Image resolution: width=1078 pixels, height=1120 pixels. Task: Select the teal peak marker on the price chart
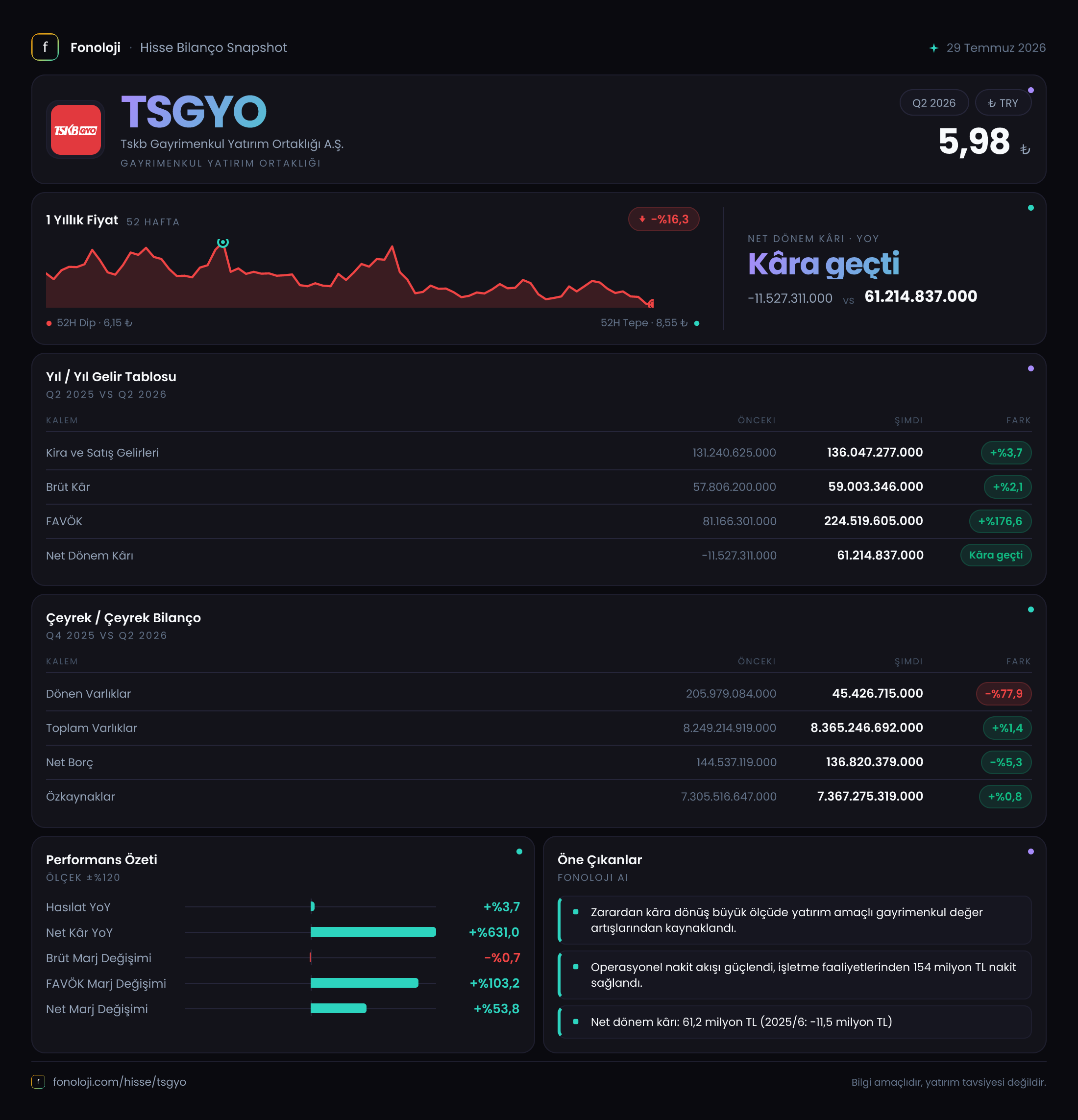coord(223,243)
